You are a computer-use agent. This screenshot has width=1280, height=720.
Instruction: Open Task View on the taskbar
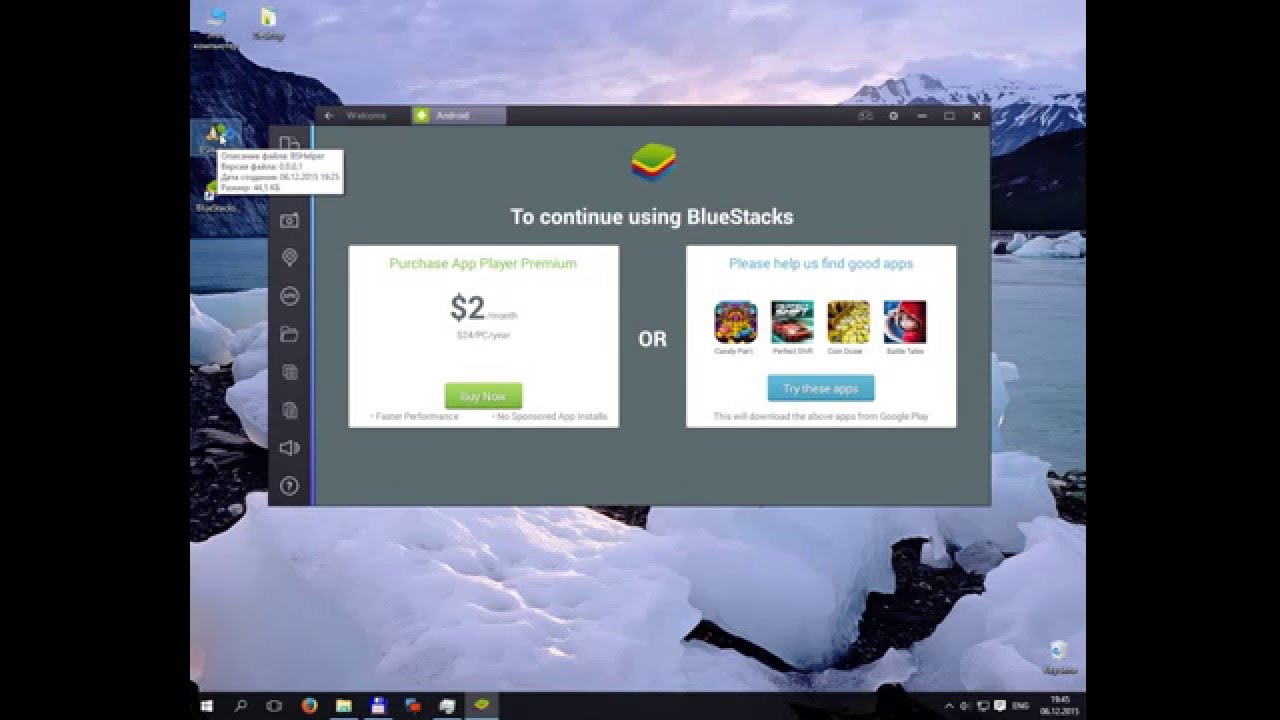pyautogui.click(x=274, y=706)
